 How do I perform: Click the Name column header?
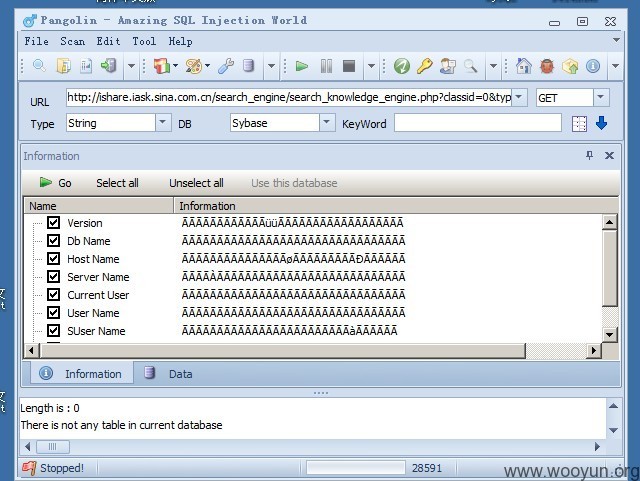99,206
